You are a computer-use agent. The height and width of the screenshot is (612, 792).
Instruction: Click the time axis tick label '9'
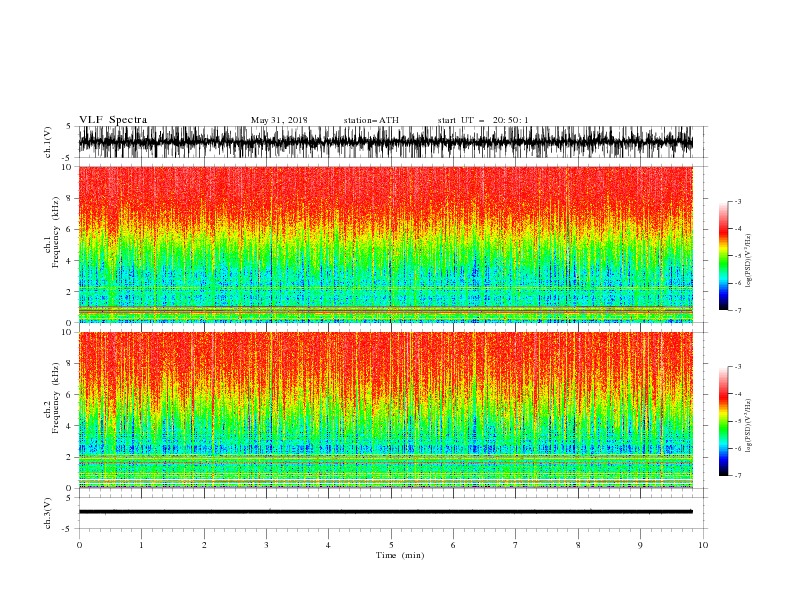(640, 545)
